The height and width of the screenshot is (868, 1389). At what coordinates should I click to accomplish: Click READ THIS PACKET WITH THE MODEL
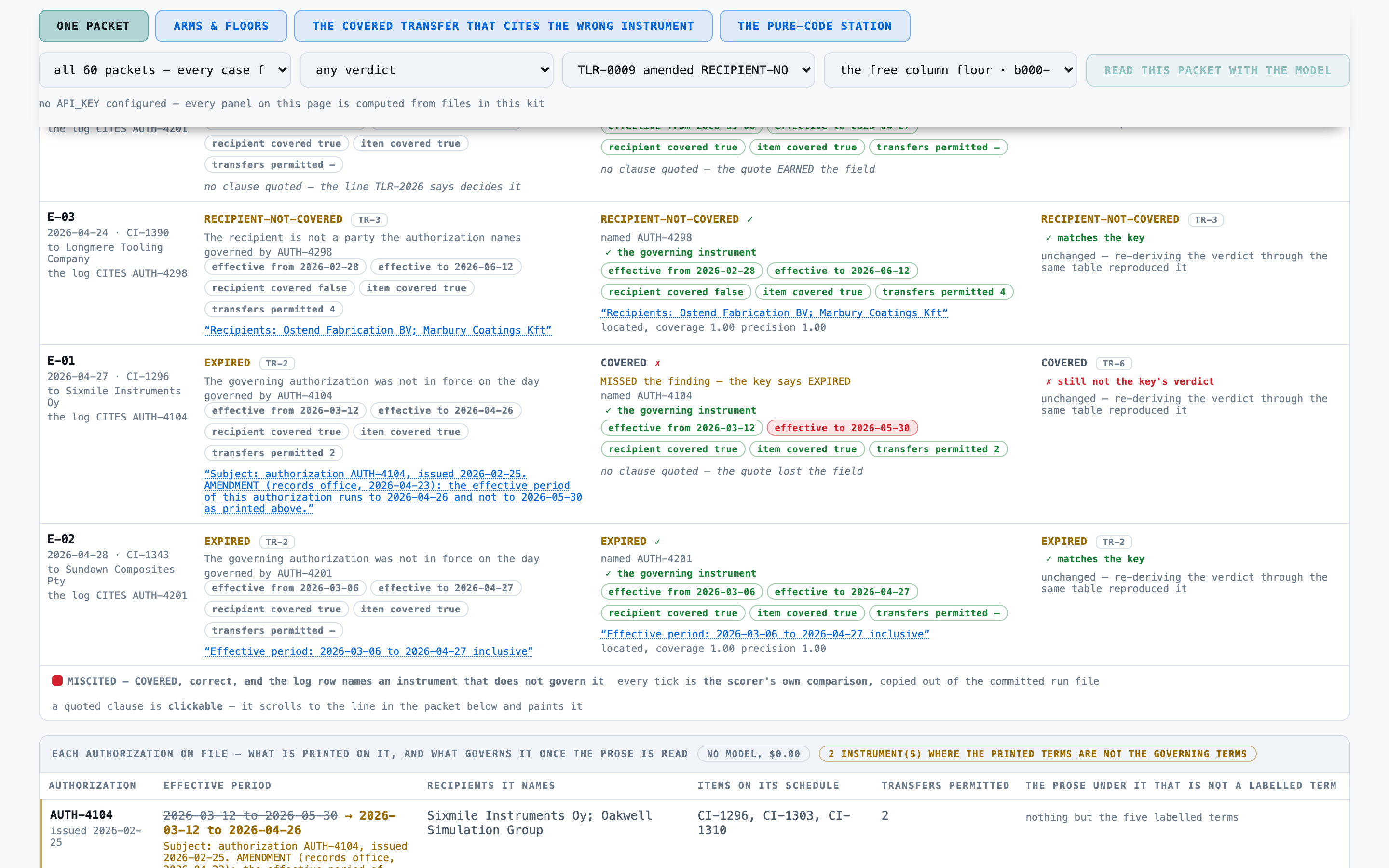coord(1217,70)
